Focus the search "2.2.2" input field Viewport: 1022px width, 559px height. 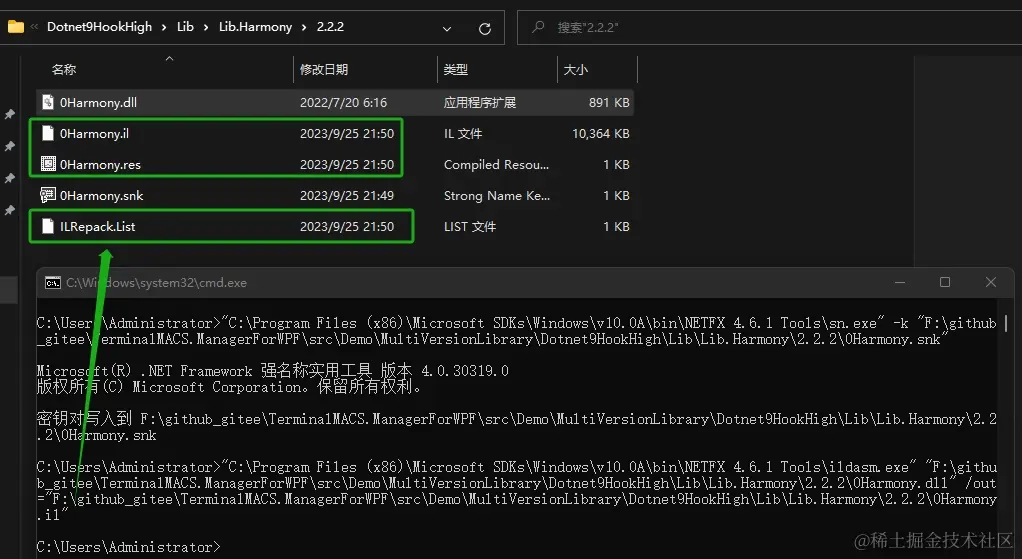point(769,27)
